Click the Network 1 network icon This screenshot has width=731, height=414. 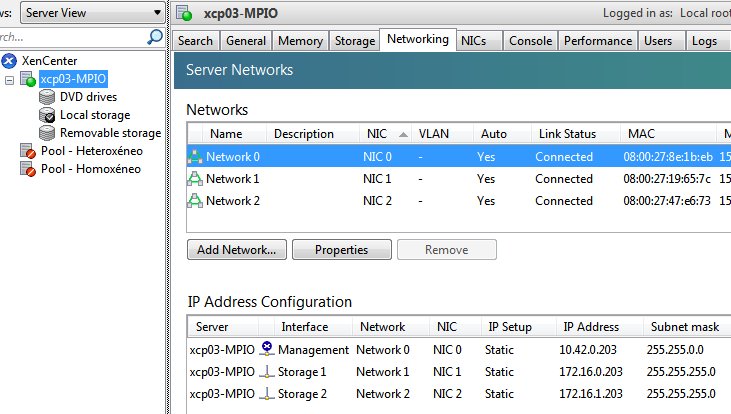[195, 179]
